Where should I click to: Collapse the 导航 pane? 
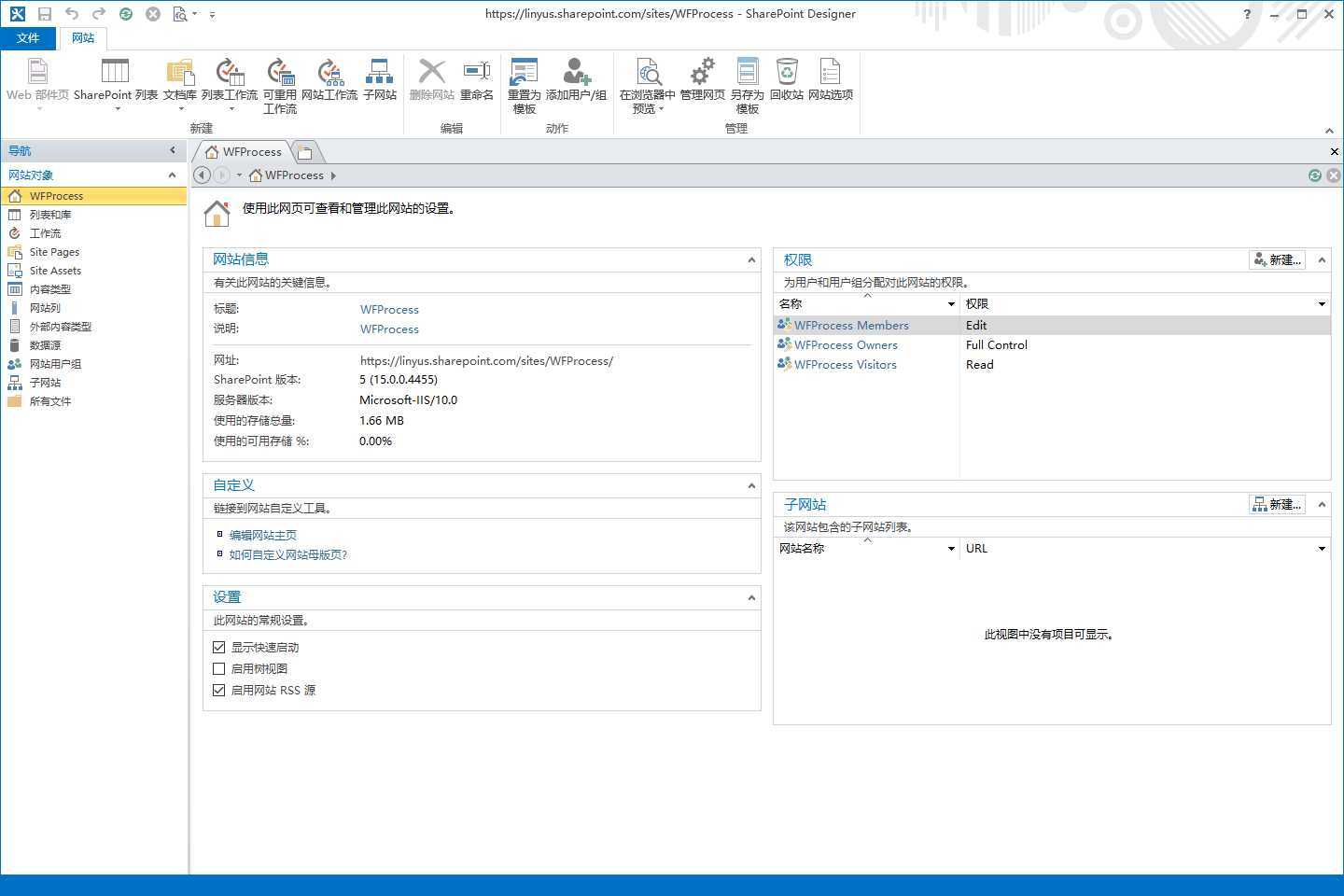(x=173, y=150)
